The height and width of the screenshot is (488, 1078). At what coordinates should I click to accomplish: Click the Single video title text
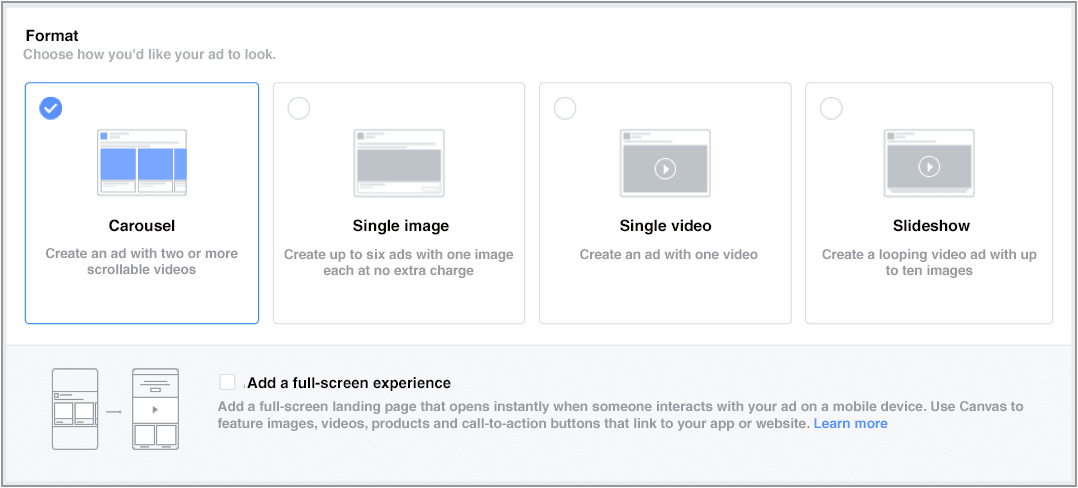coord(666,225)
